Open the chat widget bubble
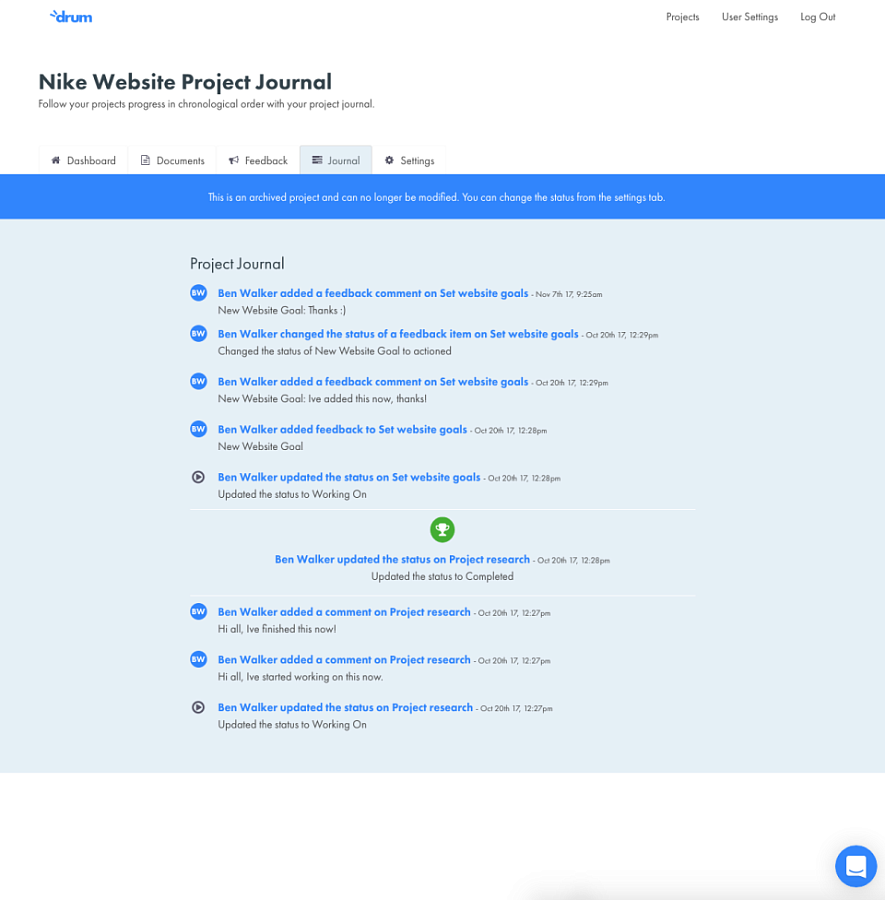This screenshot has width=885, height=900. [856, 866]
